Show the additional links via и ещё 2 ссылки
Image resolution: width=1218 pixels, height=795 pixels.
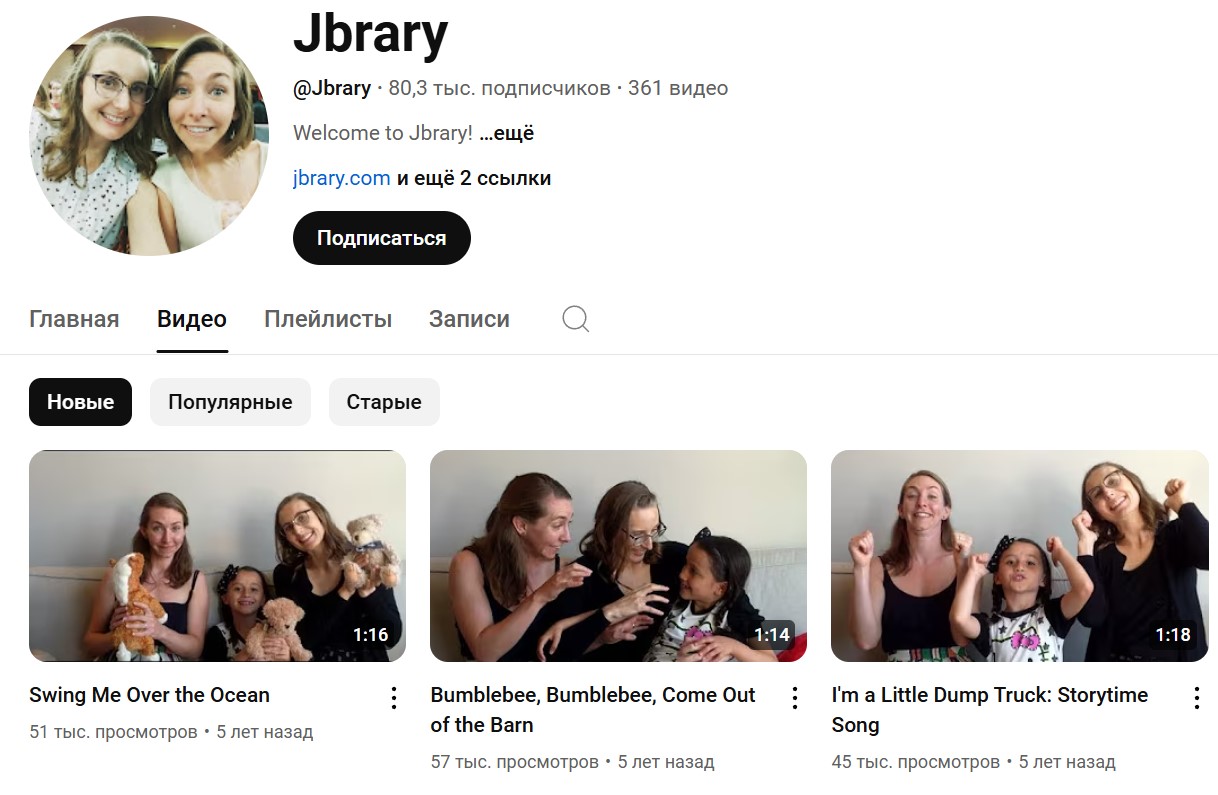point(474,178)
